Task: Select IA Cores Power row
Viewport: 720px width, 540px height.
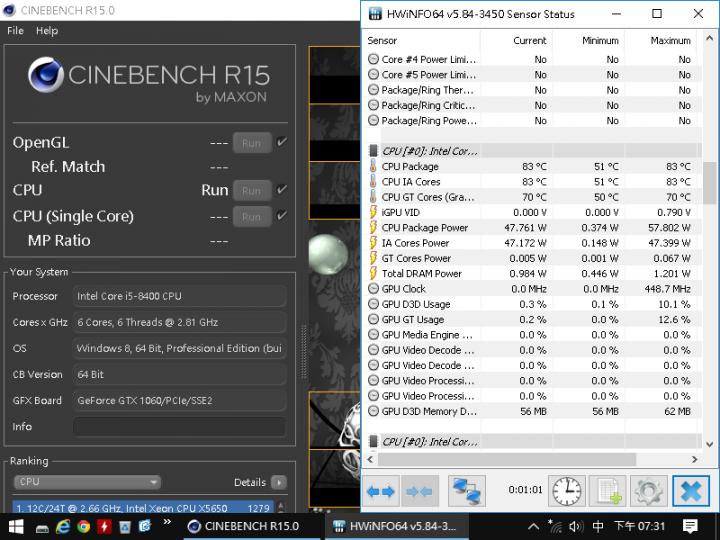Action: [x=532, y=243]
